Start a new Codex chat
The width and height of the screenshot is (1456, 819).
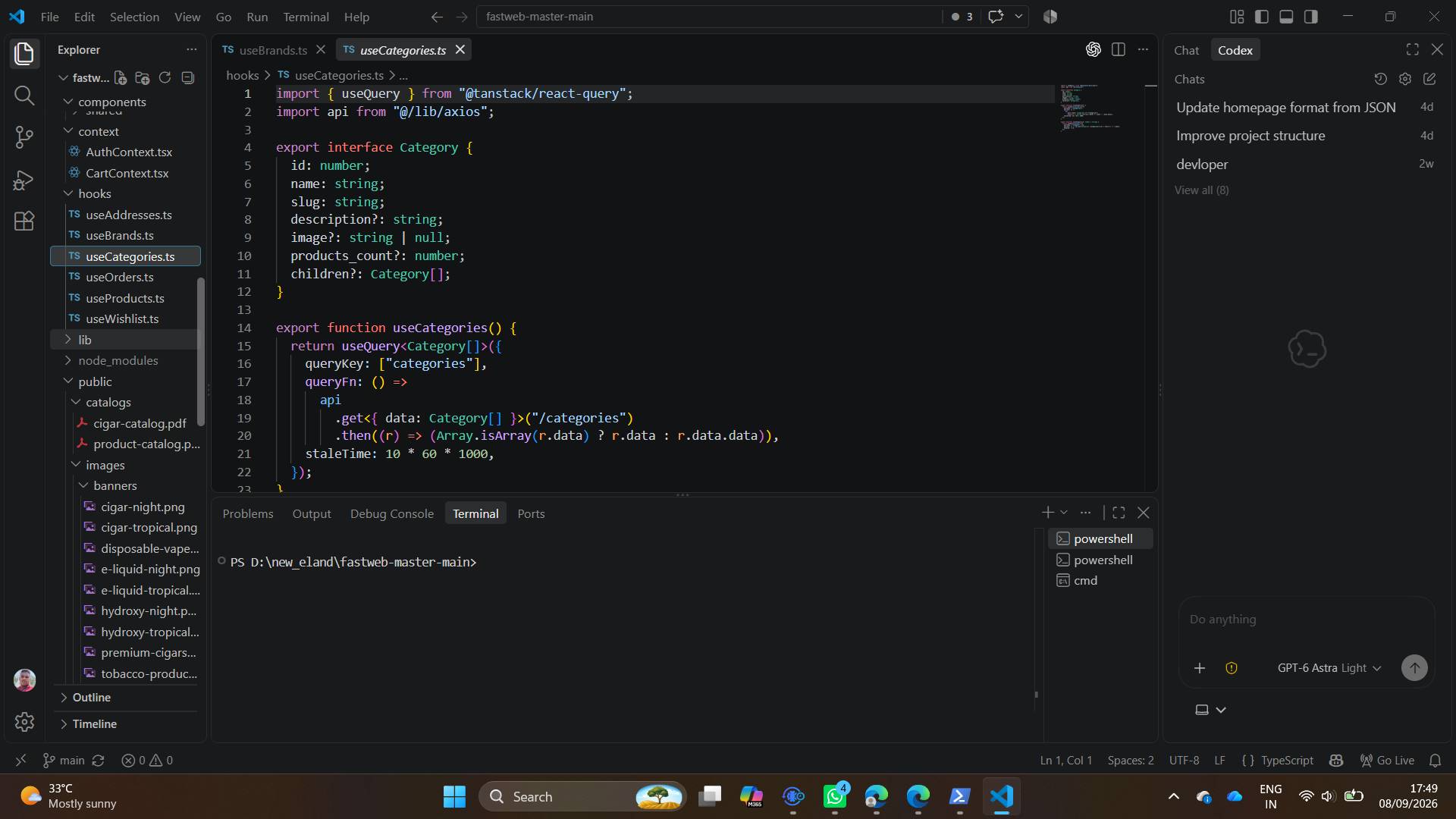[x=1429, y=79]
